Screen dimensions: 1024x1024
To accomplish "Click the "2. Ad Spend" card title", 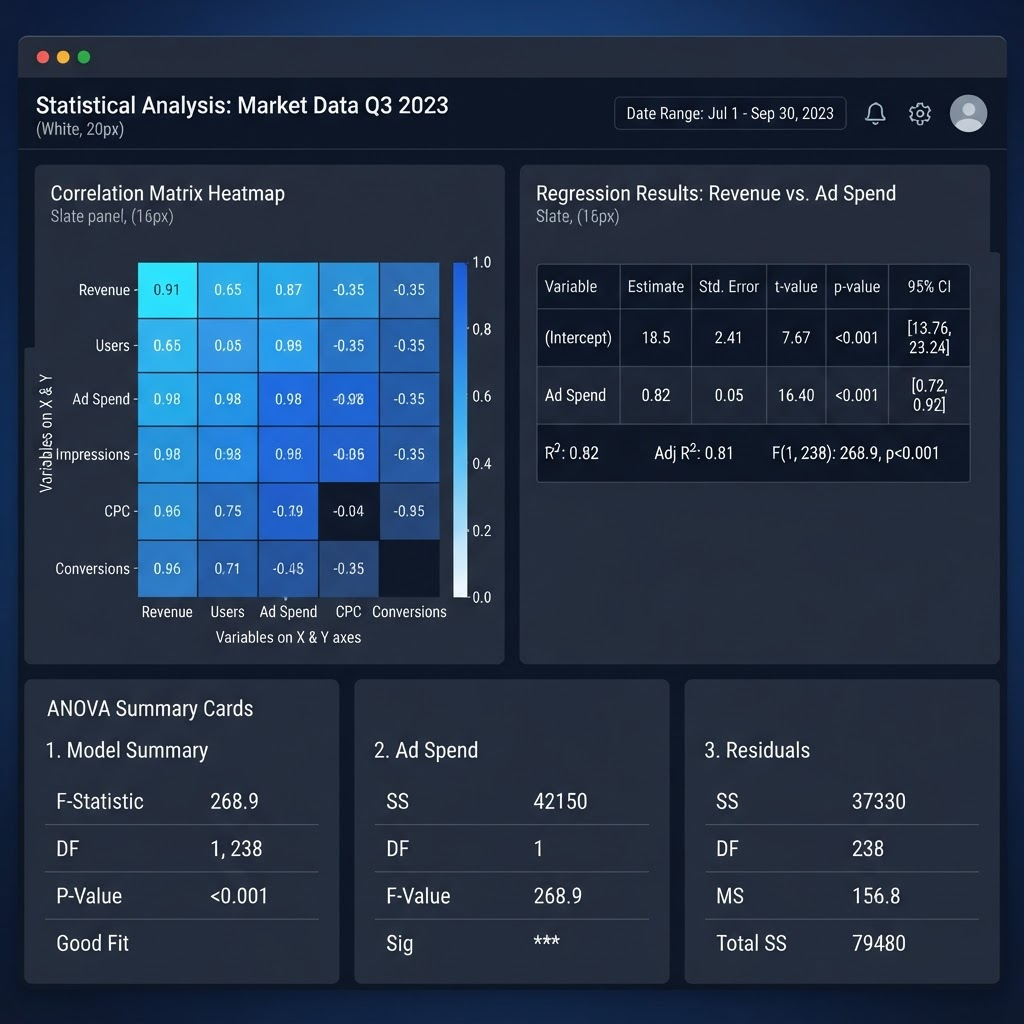I will coord(426,750).
